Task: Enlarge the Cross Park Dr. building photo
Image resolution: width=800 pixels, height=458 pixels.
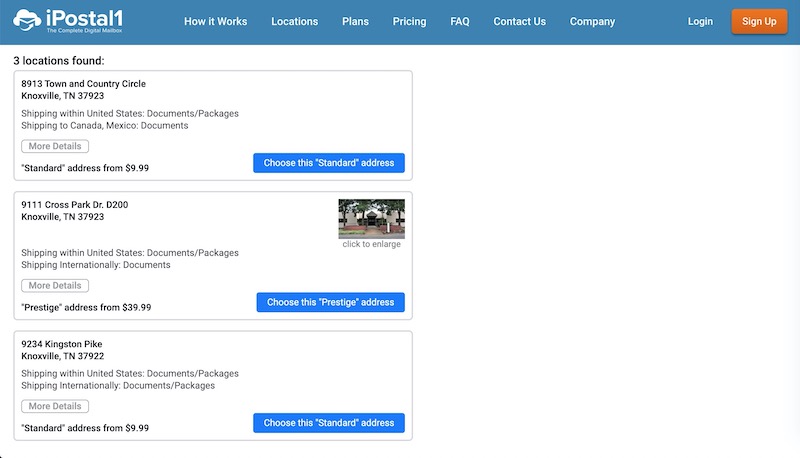Action: tap(371, 219)
